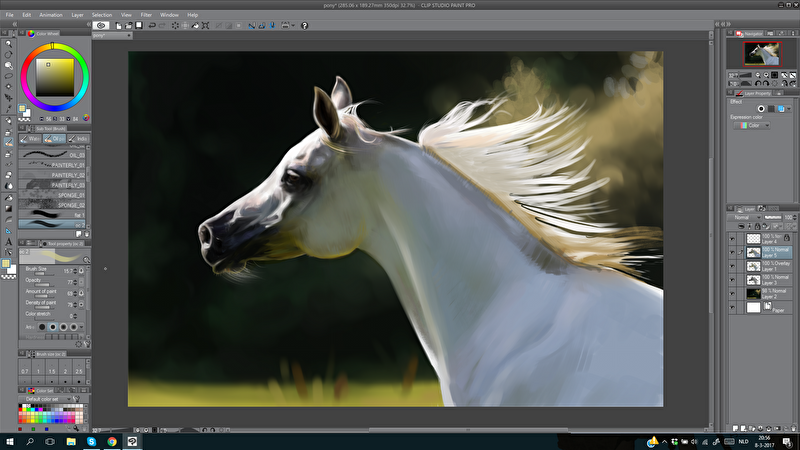Open the File menu

(10, 15)
